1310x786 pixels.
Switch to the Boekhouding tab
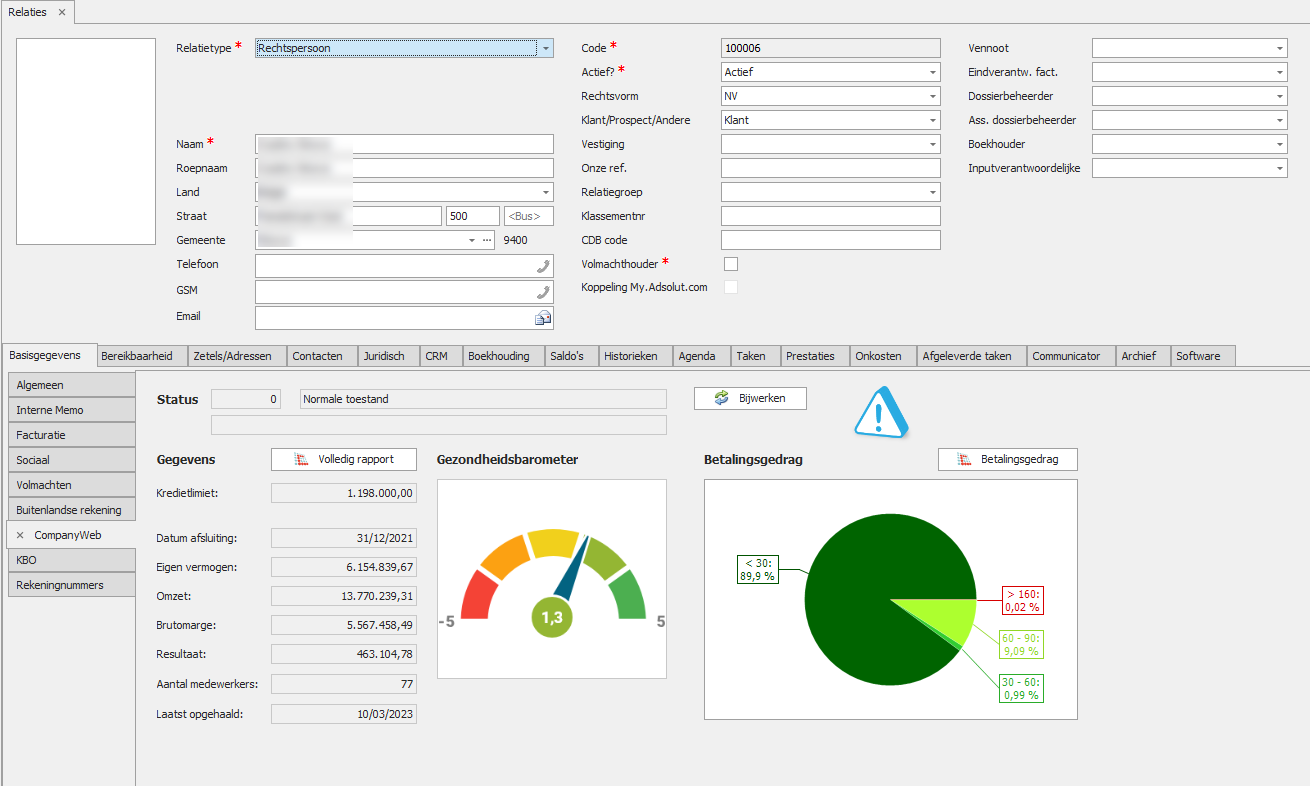pyautogui.click(x=499, y=356)
